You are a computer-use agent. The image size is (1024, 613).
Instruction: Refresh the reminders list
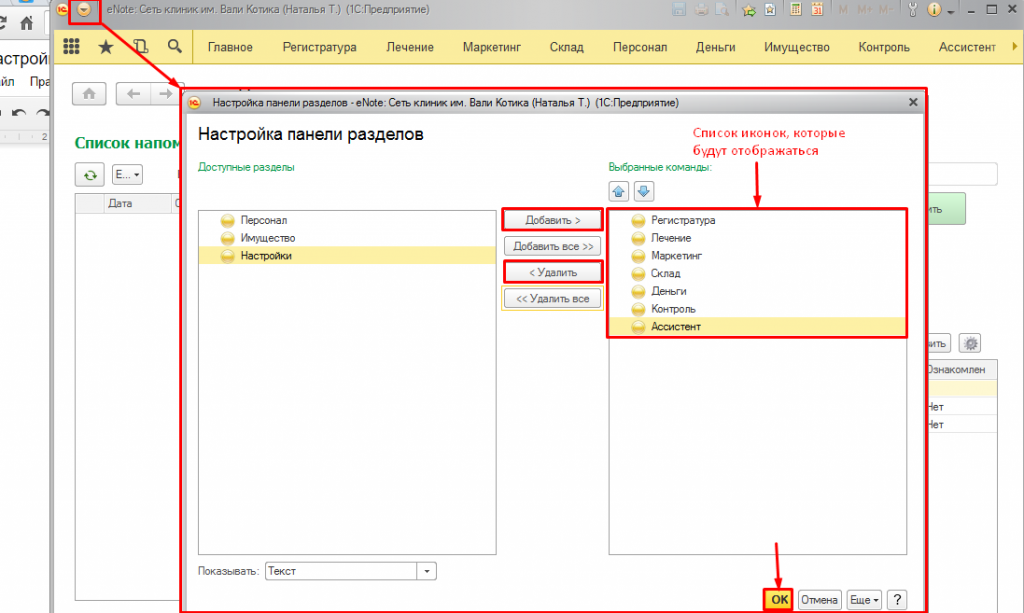[89, 175]
